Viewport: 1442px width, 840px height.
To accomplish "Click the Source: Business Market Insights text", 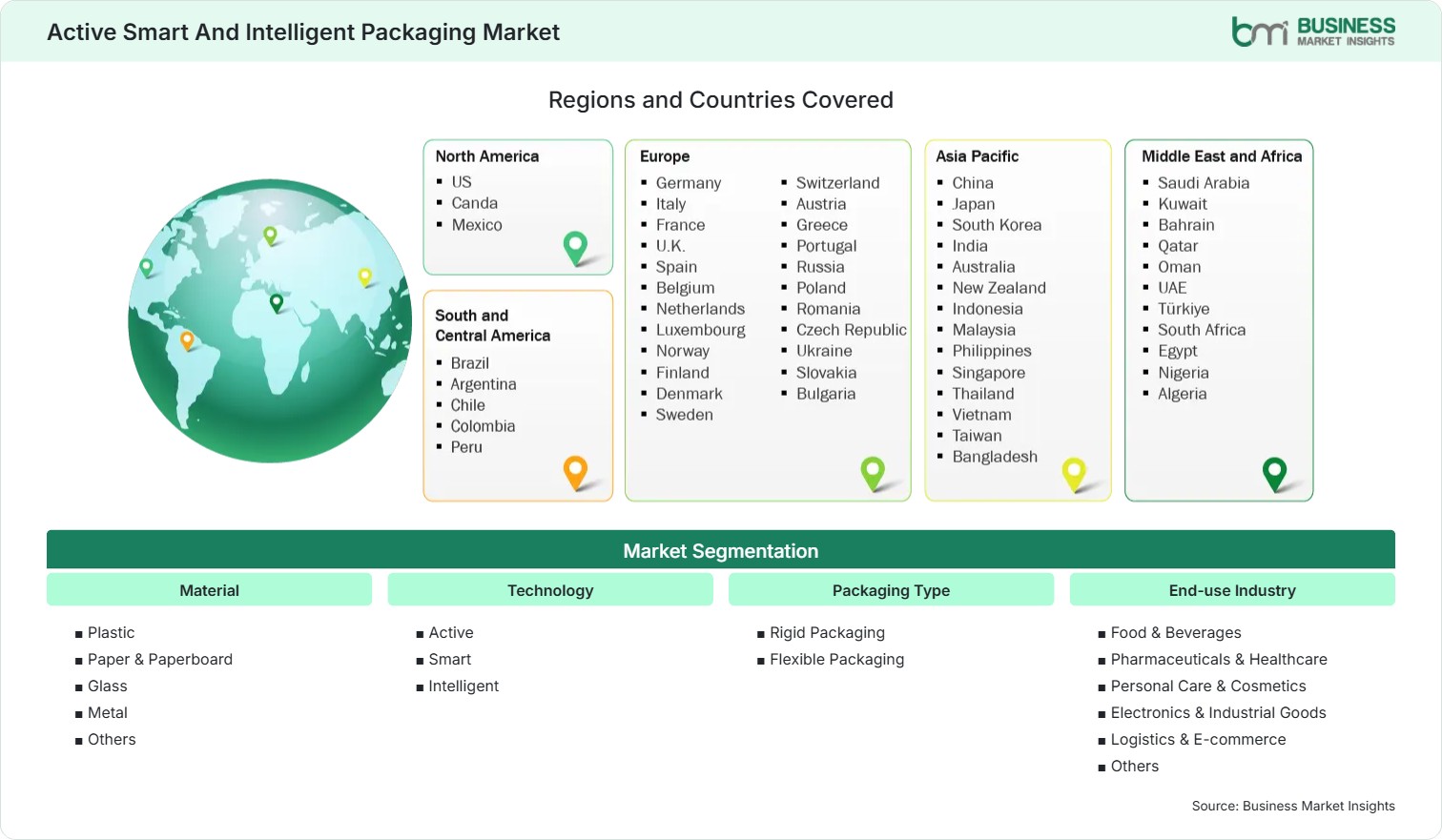I will click(1293, 806).
